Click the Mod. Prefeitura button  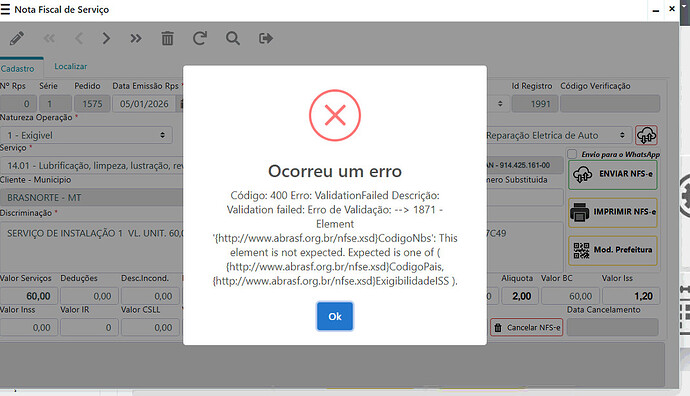(x=613, y=250)
